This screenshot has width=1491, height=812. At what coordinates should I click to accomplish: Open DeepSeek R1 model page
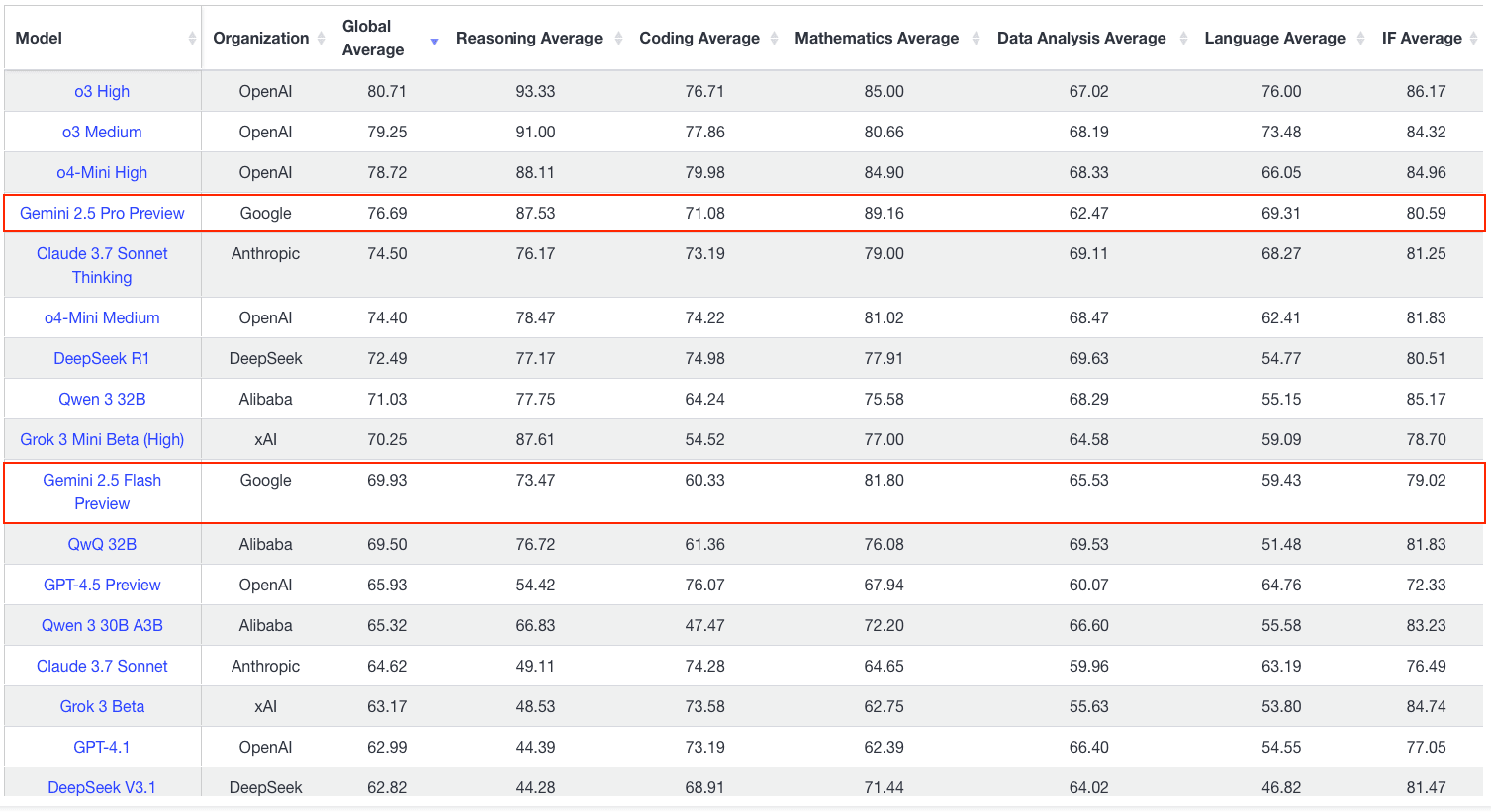(x=102, y=358)
